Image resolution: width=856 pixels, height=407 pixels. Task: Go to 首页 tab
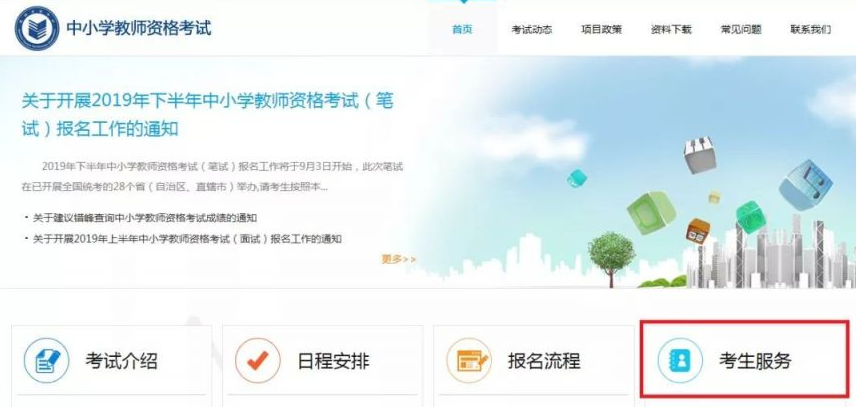[462, 29]
